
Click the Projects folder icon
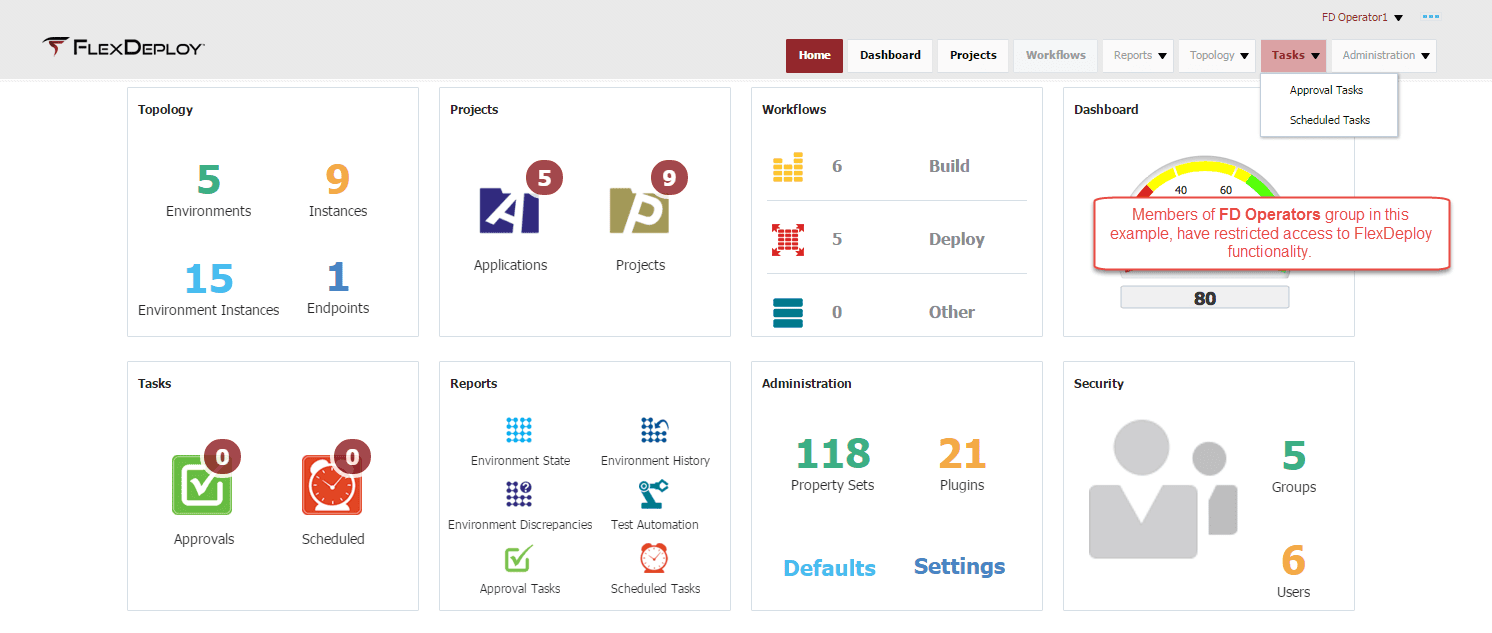point(639,210)
